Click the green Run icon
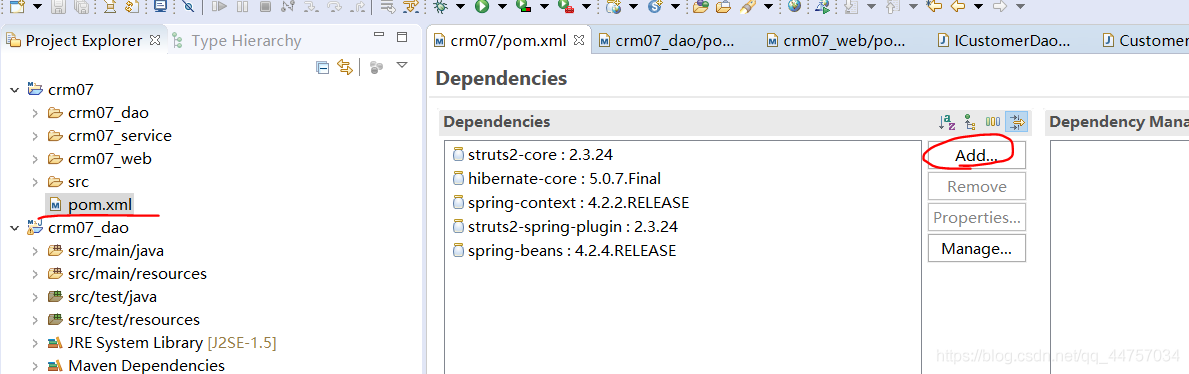This screenshot has width=1189, height=374. coord(482,7)
